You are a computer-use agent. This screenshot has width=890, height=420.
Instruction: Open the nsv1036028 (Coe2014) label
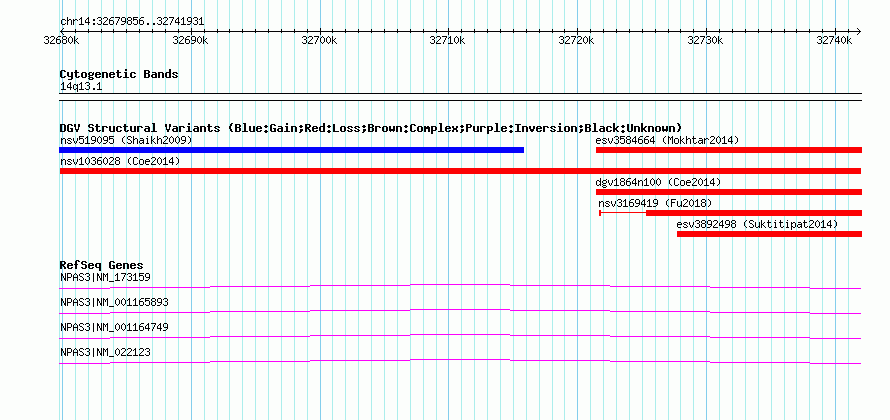(120, 161)
